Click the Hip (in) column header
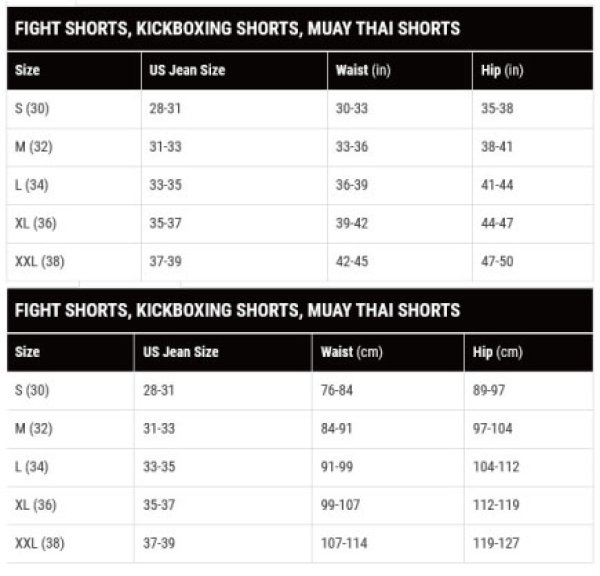 tap(501, 70)
